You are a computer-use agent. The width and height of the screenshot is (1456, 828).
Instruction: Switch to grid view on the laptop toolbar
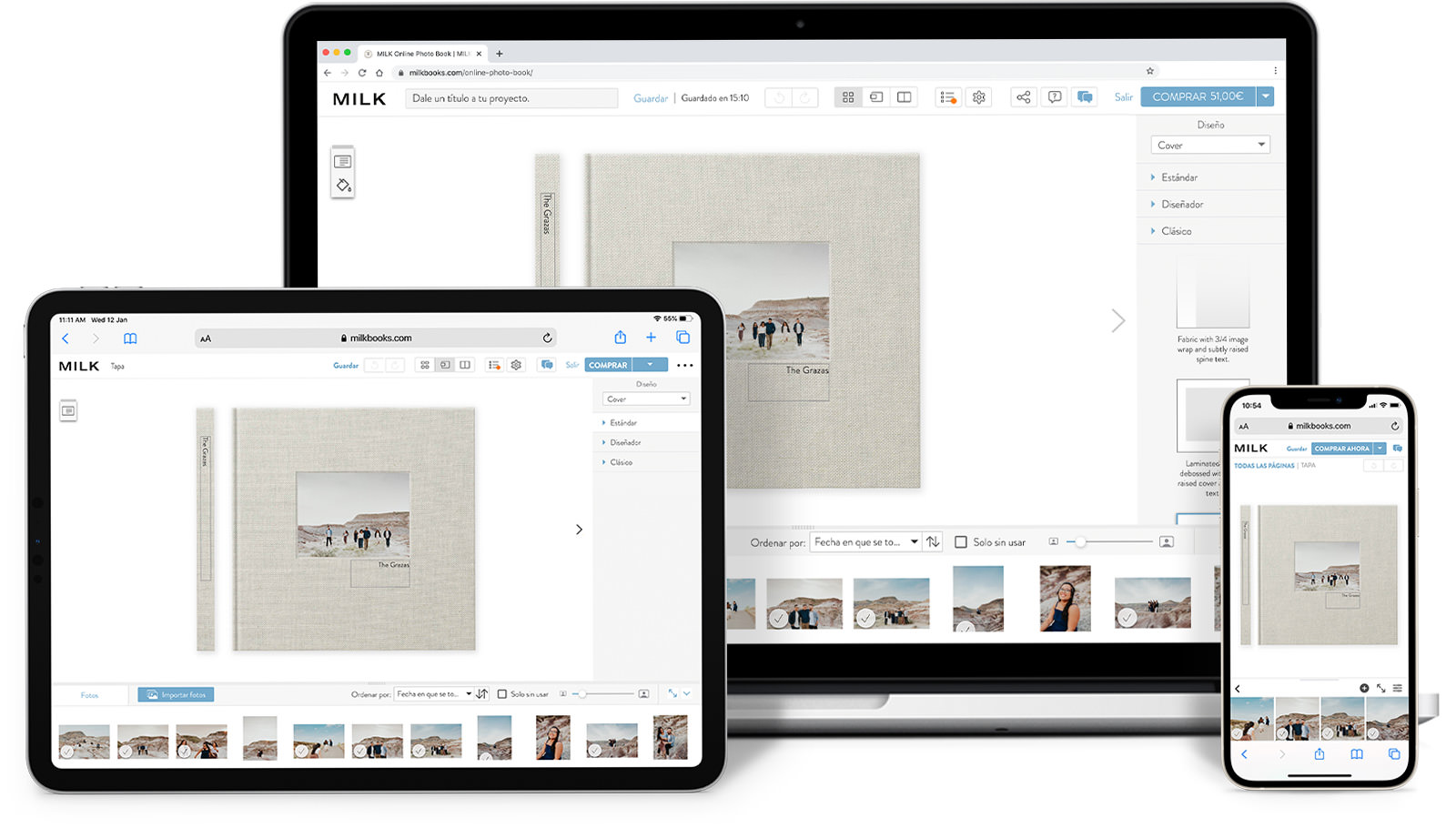[848, 97]
